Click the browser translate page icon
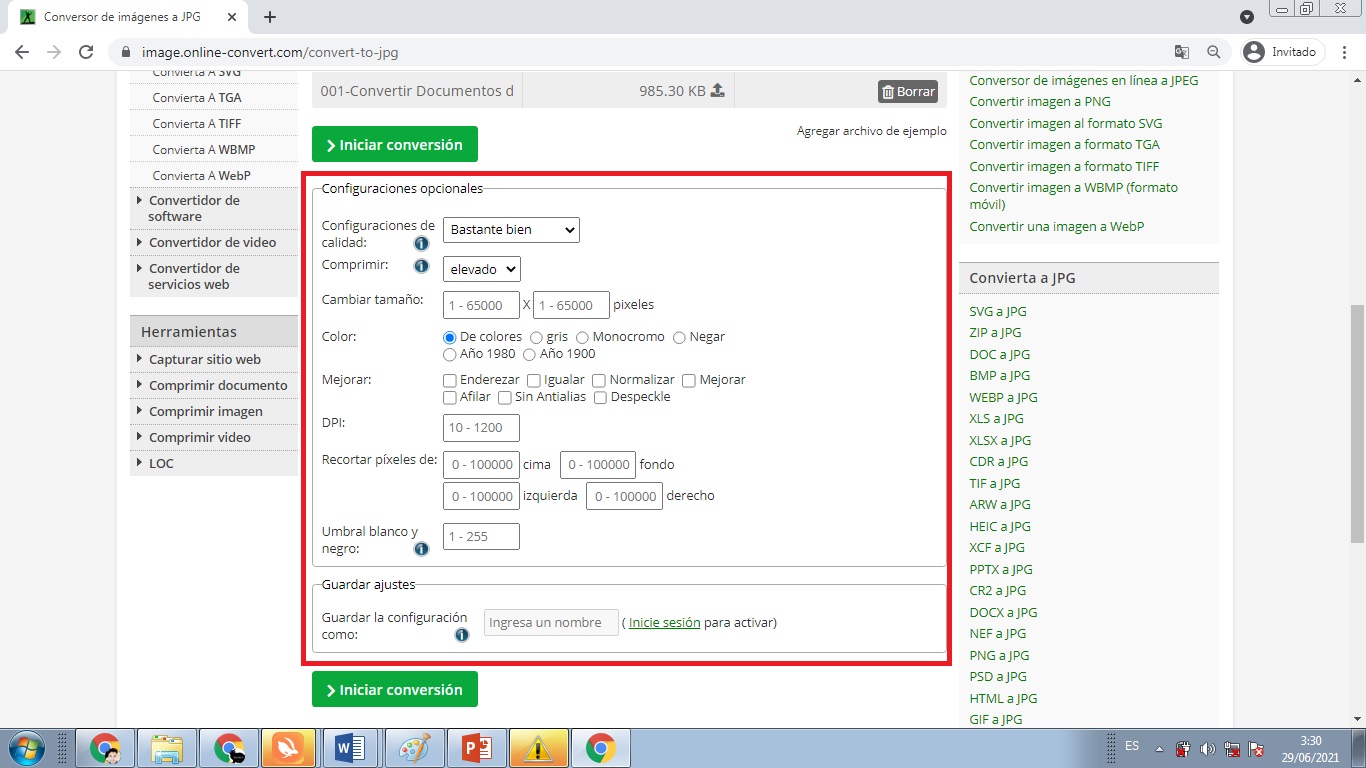1366x768 pixels. click(1182, 52)
